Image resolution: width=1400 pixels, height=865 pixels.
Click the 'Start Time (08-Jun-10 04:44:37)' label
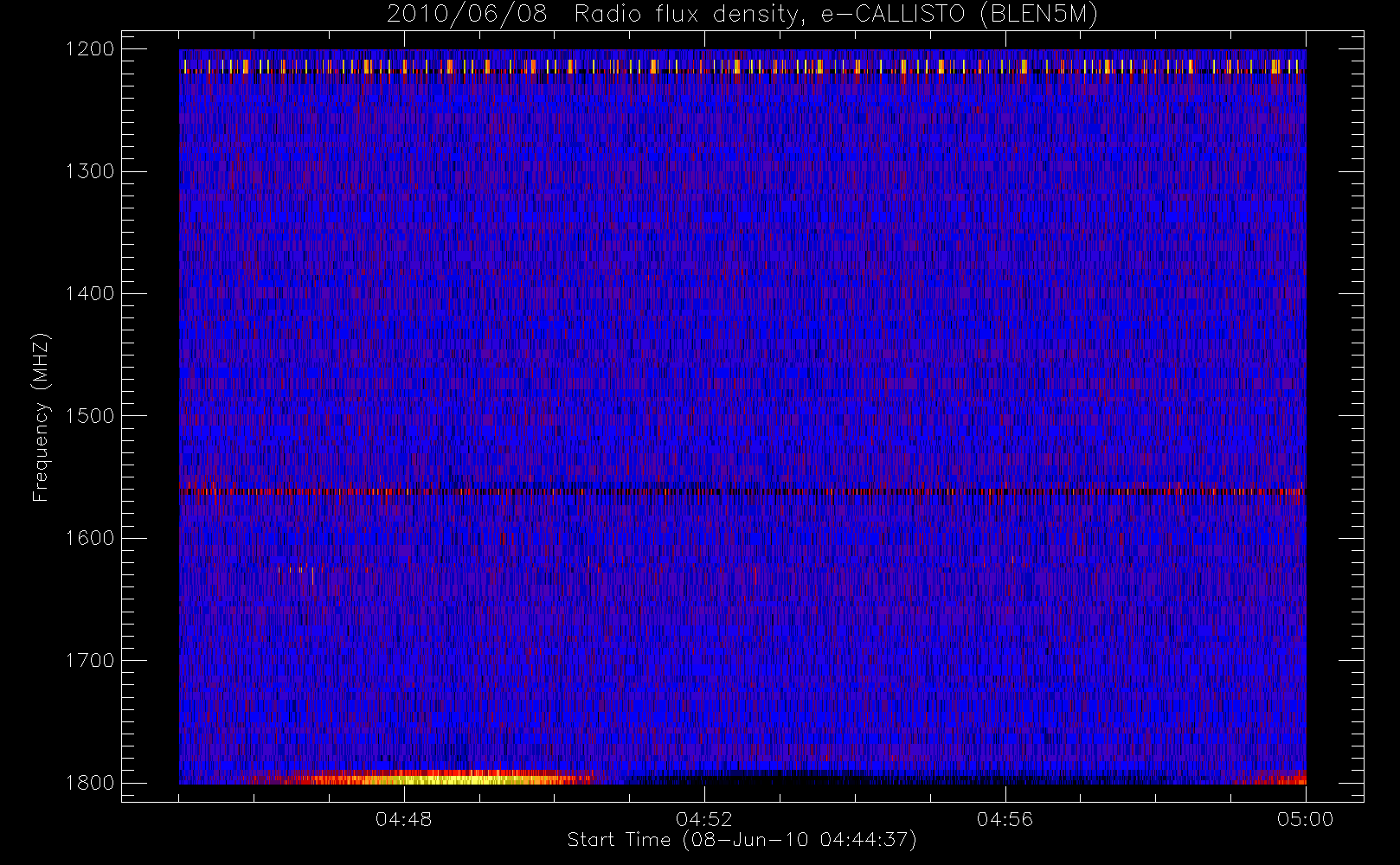pos(742,840)
